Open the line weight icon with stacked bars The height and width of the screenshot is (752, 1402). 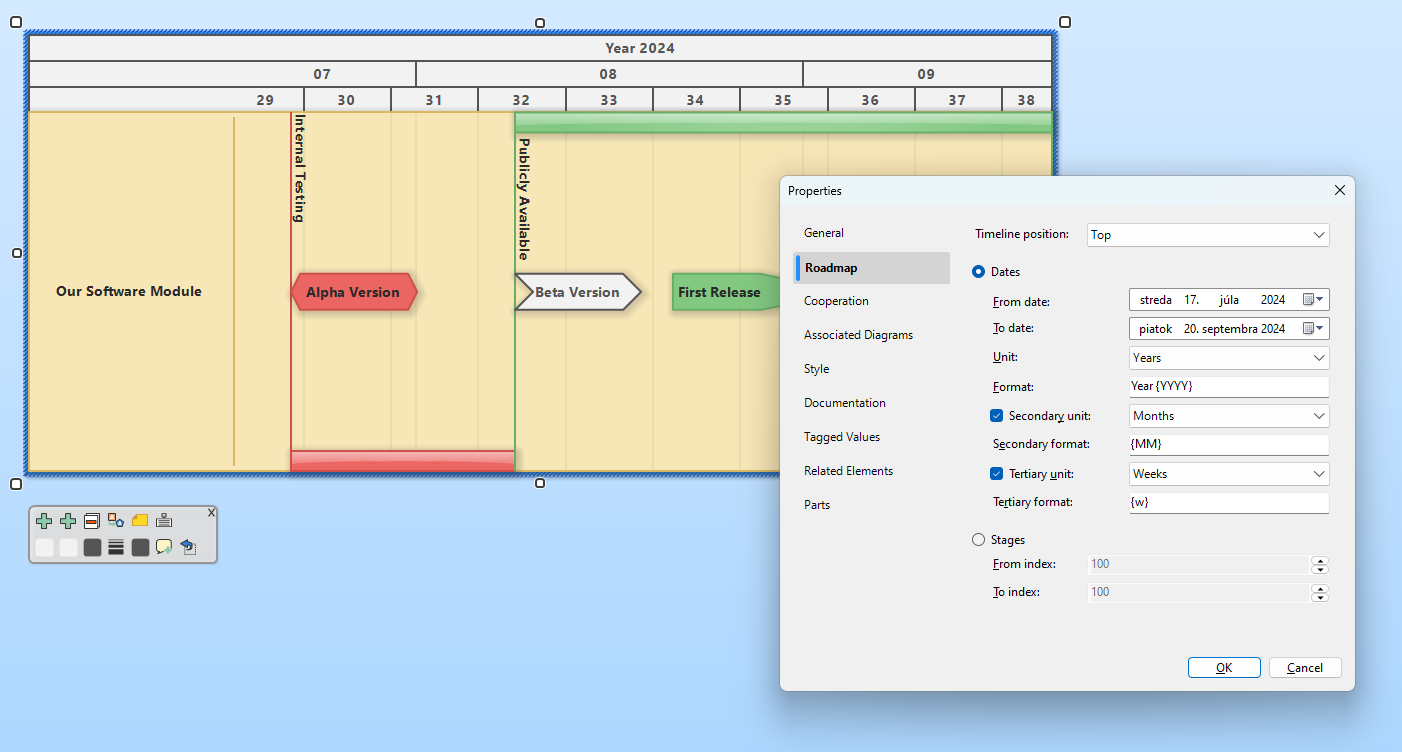click(x=116, y=547)
